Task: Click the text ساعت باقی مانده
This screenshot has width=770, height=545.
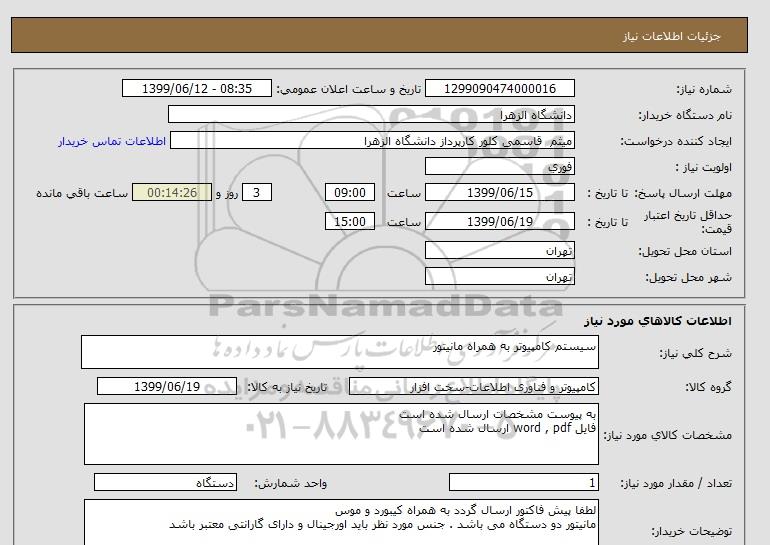Action: [x=82, y=193]
